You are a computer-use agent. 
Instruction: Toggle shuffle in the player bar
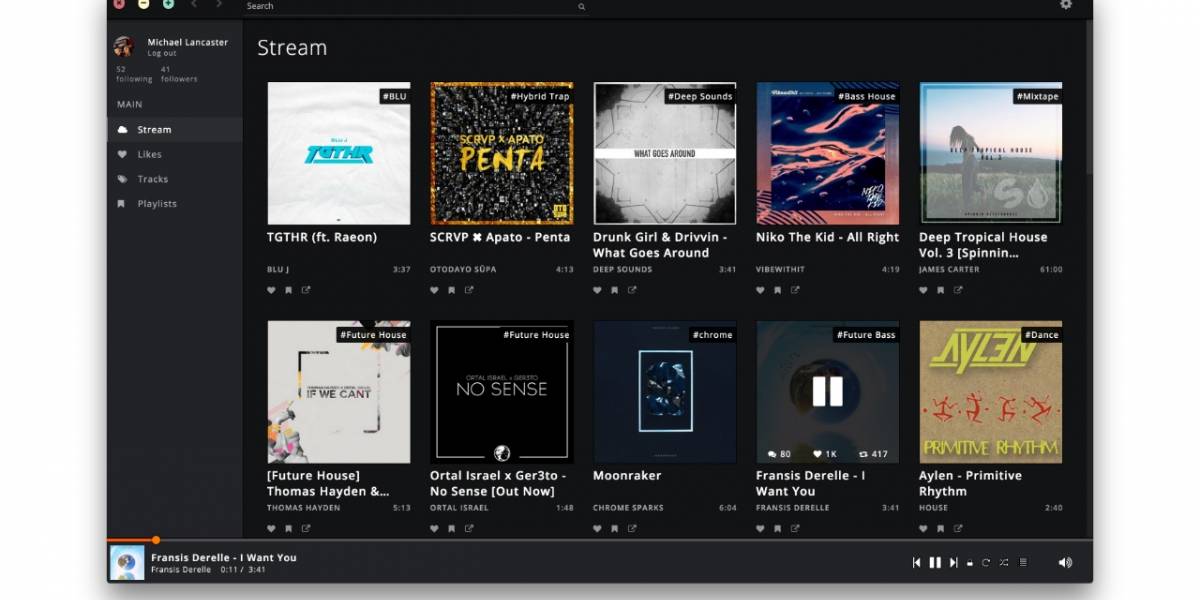point(1004,562)
